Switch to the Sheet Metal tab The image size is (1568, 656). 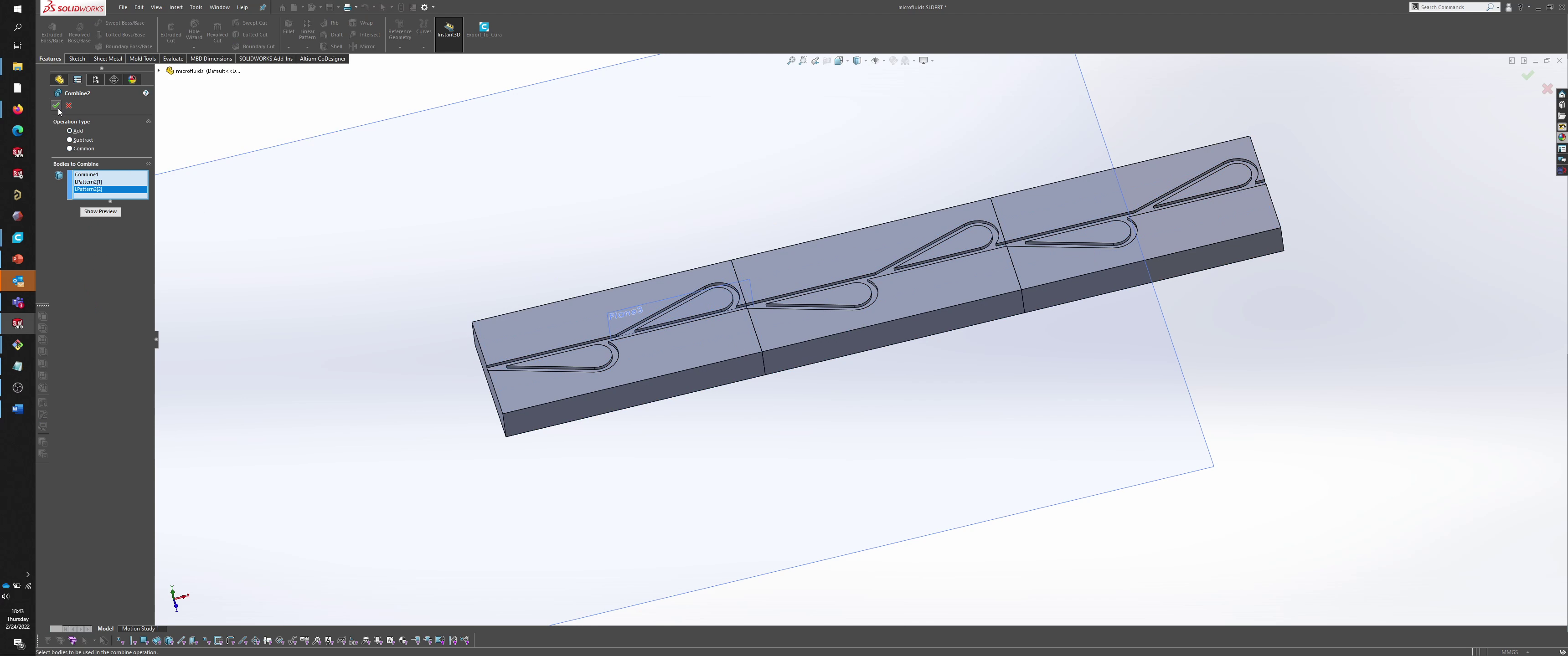click(108, 58)
